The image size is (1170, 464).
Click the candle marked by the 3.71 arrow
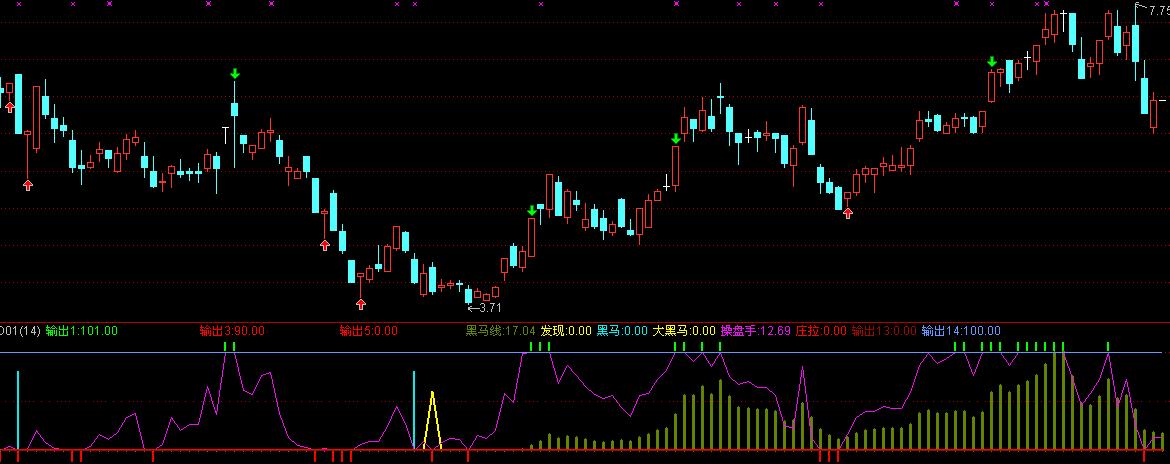469,294
